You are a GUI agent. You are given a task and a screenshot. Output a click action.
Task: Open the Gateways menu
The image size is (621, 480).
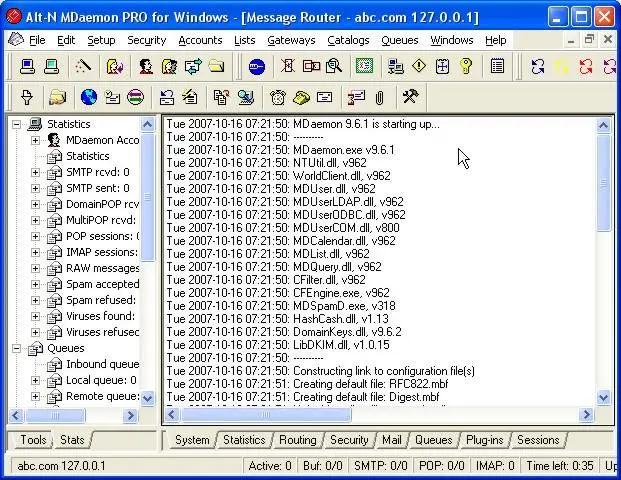click(x=291, y=40)
